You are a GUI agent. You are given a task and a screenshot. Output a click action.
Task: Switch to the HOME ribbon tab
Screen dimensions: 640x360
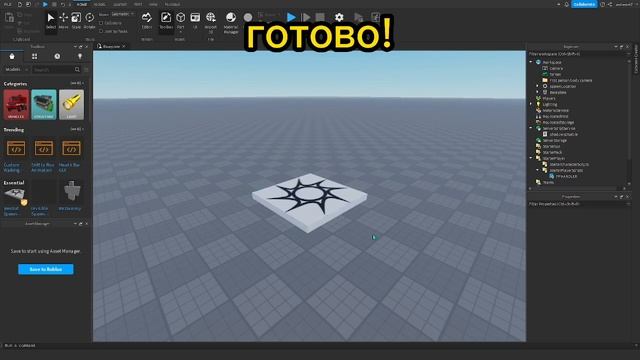coord(82,4)
